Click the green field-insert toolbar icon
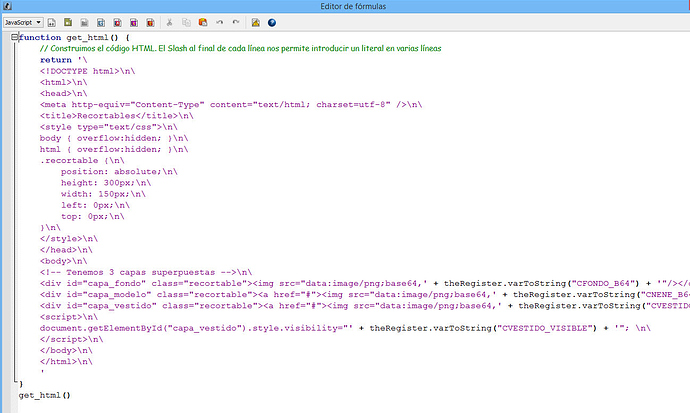The height and width of the screenshot is (413, 690). [68, 22]
